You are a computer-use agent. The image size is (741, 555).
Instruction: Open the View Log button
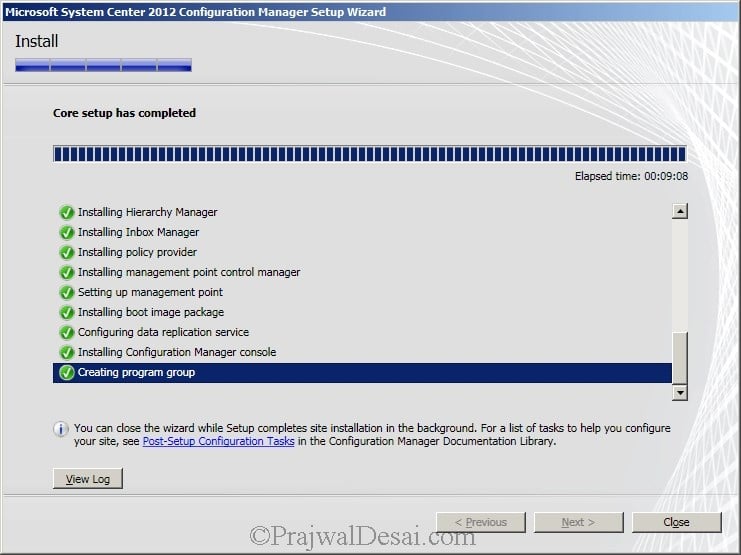(88, 479)
